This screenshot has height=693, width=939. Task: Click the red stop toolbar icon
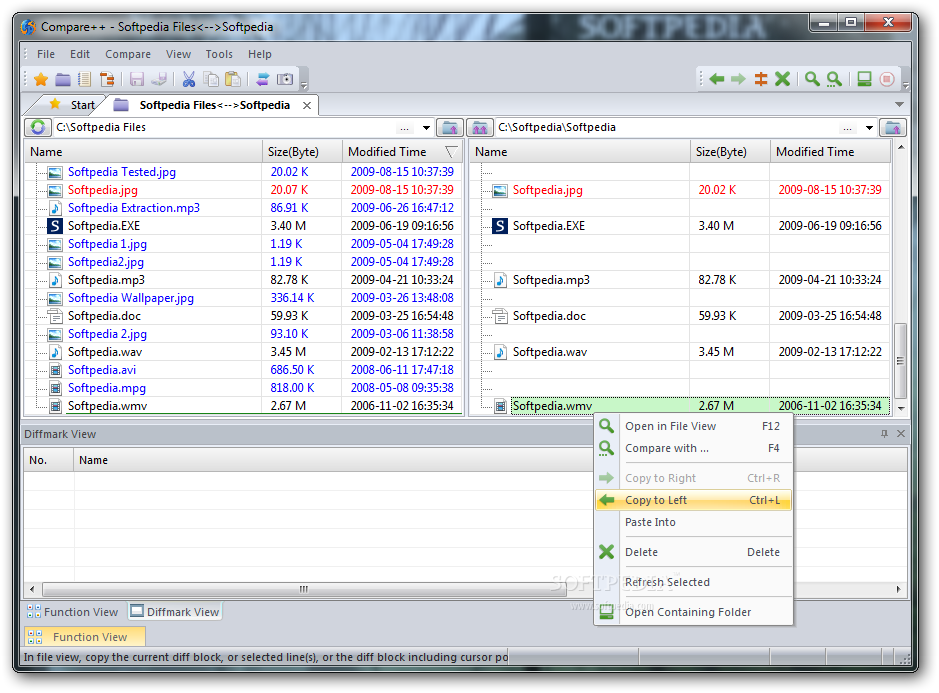point(887,79)
